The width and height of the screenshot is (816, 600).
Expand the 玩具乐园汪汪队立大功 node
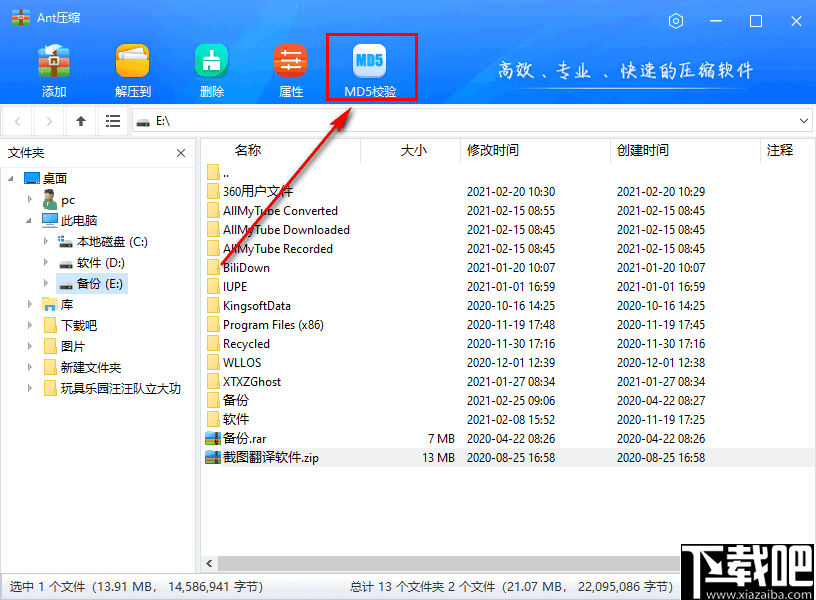tap(30, 388)
